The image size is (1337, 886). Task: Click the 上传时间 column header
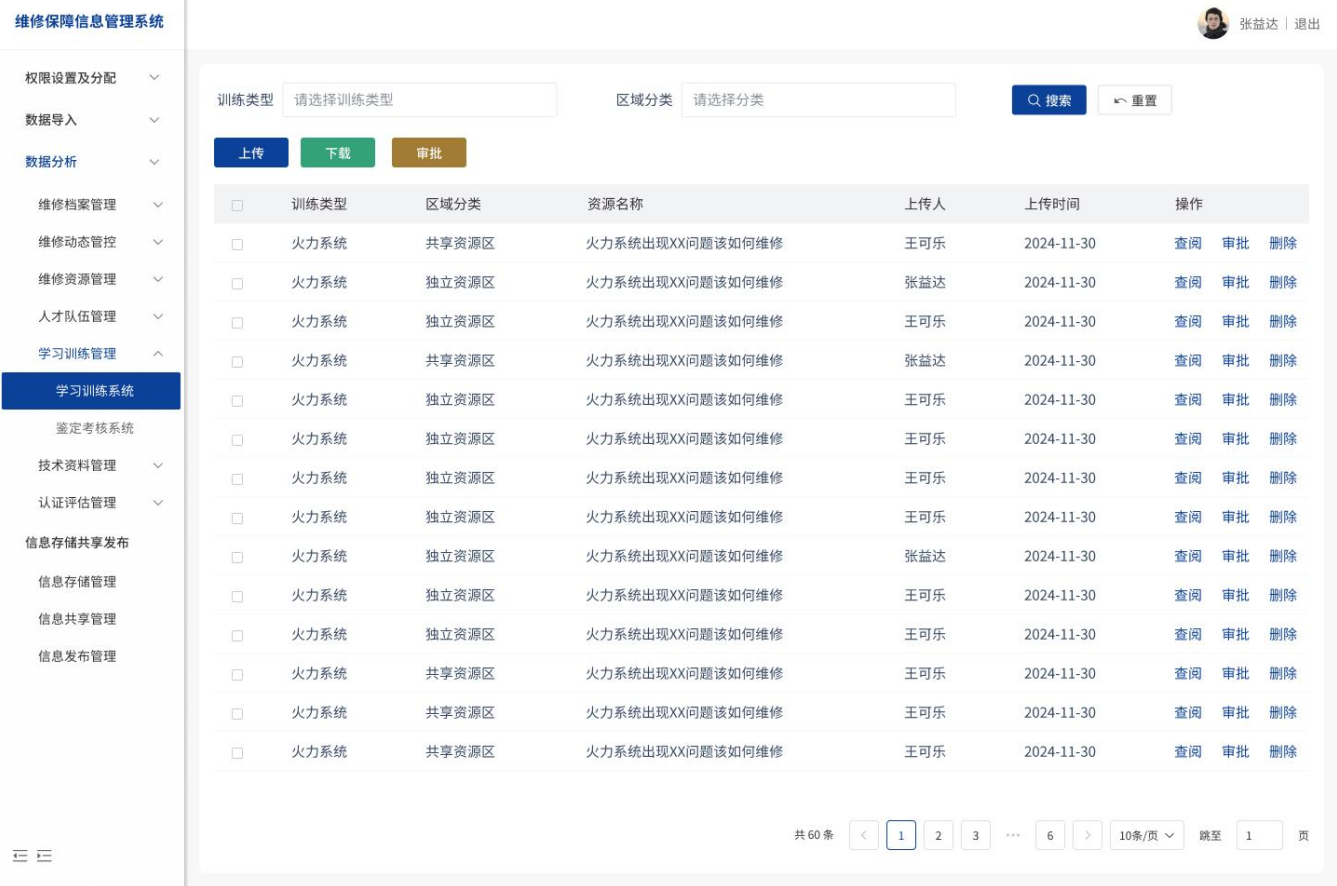tap(1052, 204)
